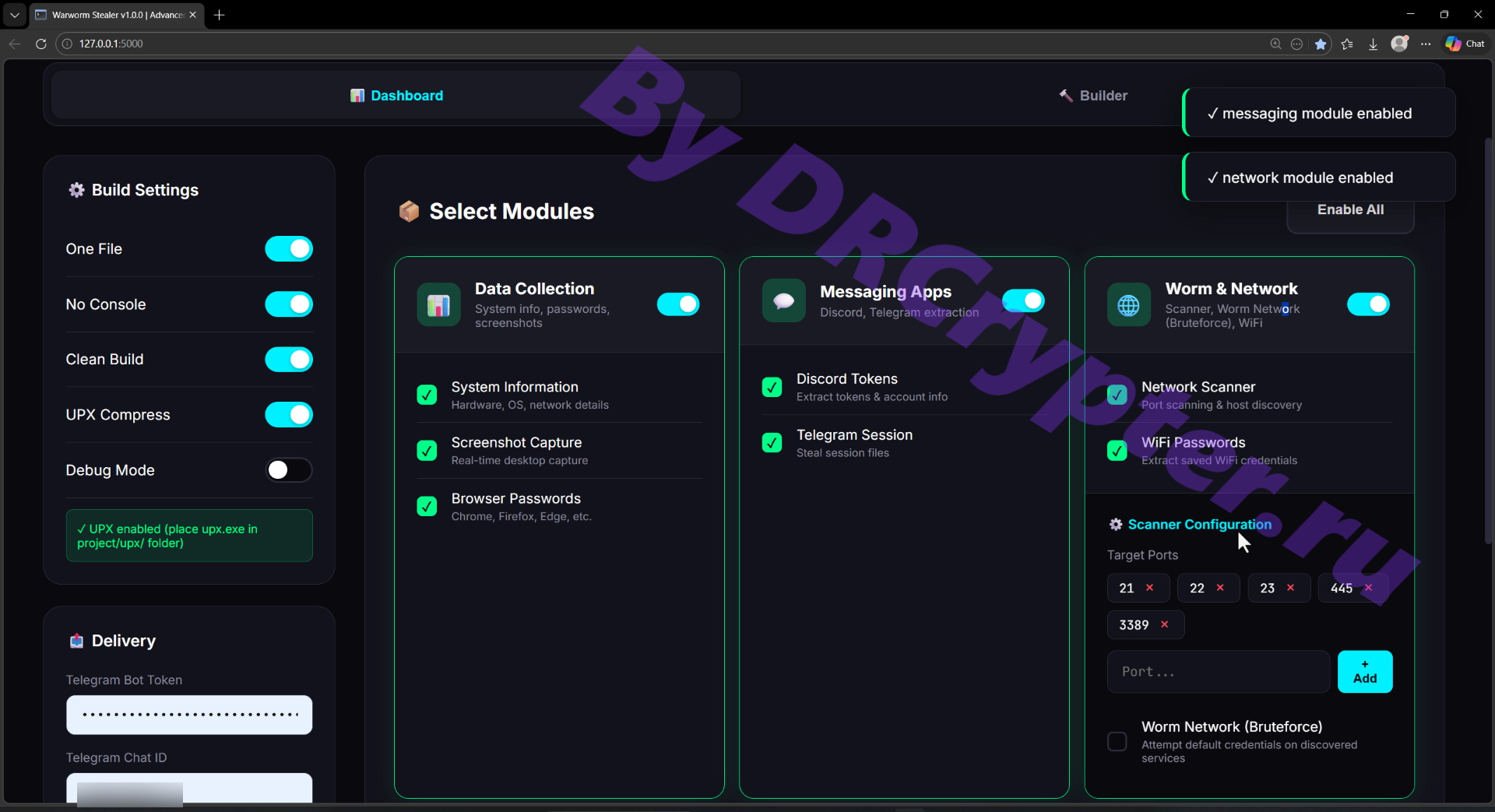
Task: Focus the Telegram Chat ID field
Action: point(189,788)
